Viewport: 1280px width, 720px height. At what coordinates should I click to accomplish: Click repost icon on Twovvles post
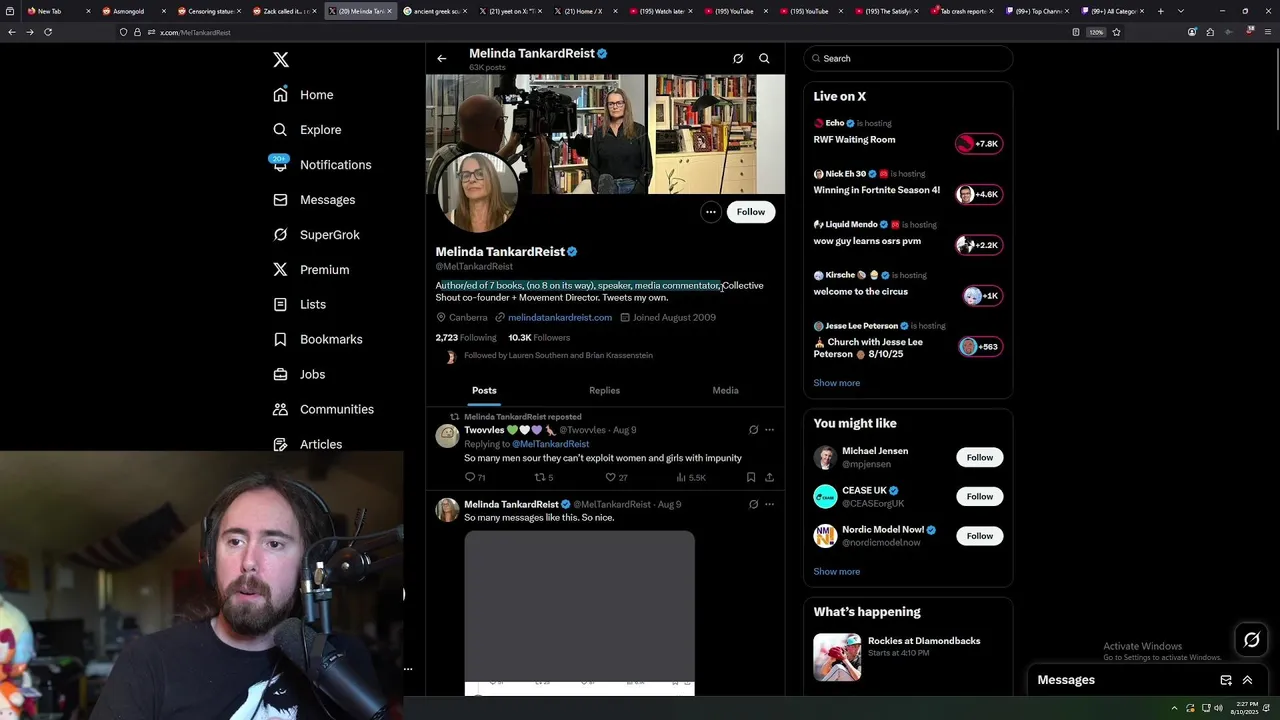tap(540, 478)
